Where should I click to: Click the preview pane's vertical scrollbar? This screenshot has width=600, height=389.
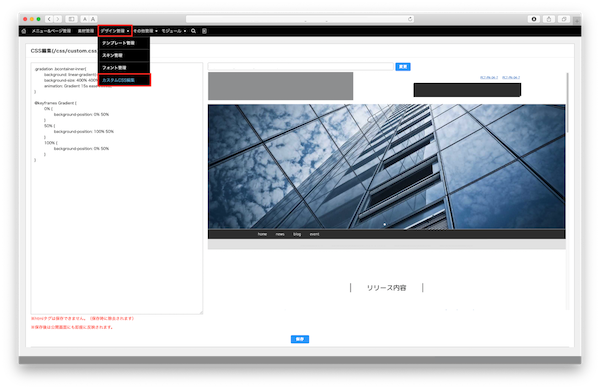click(567, 103)
